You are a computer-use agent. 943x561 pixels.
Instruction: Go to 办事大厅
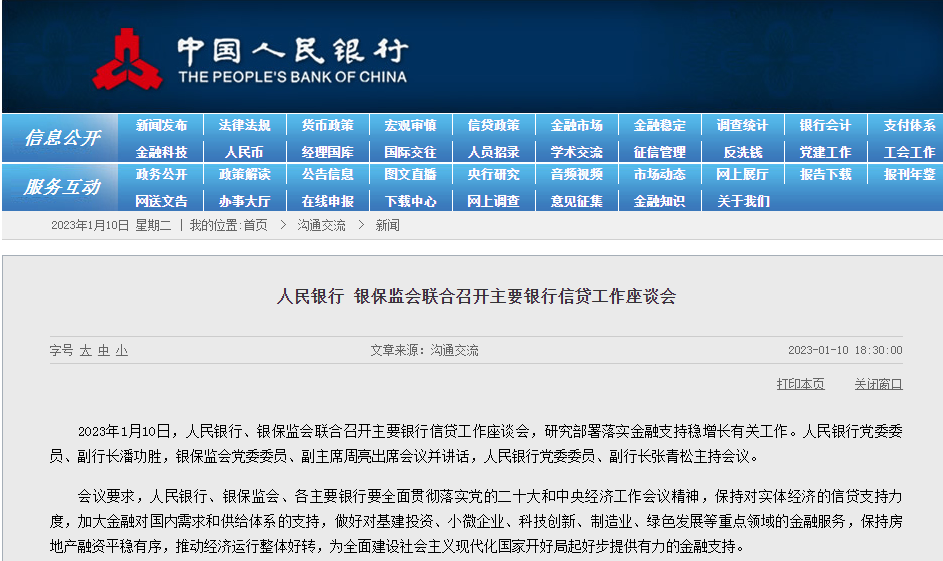pyautogui.click(x=244, y=201)
